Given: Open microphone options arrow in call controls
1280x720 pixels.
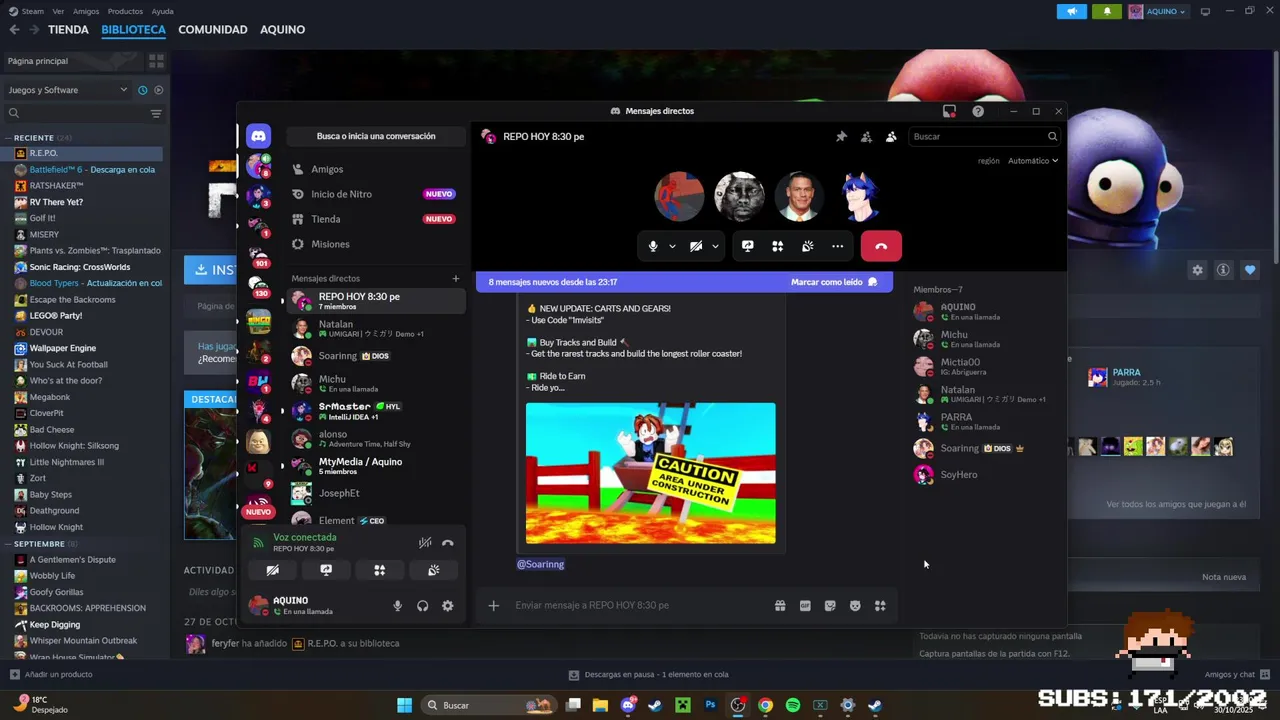Looking at the screenshot, I should 672,246.
